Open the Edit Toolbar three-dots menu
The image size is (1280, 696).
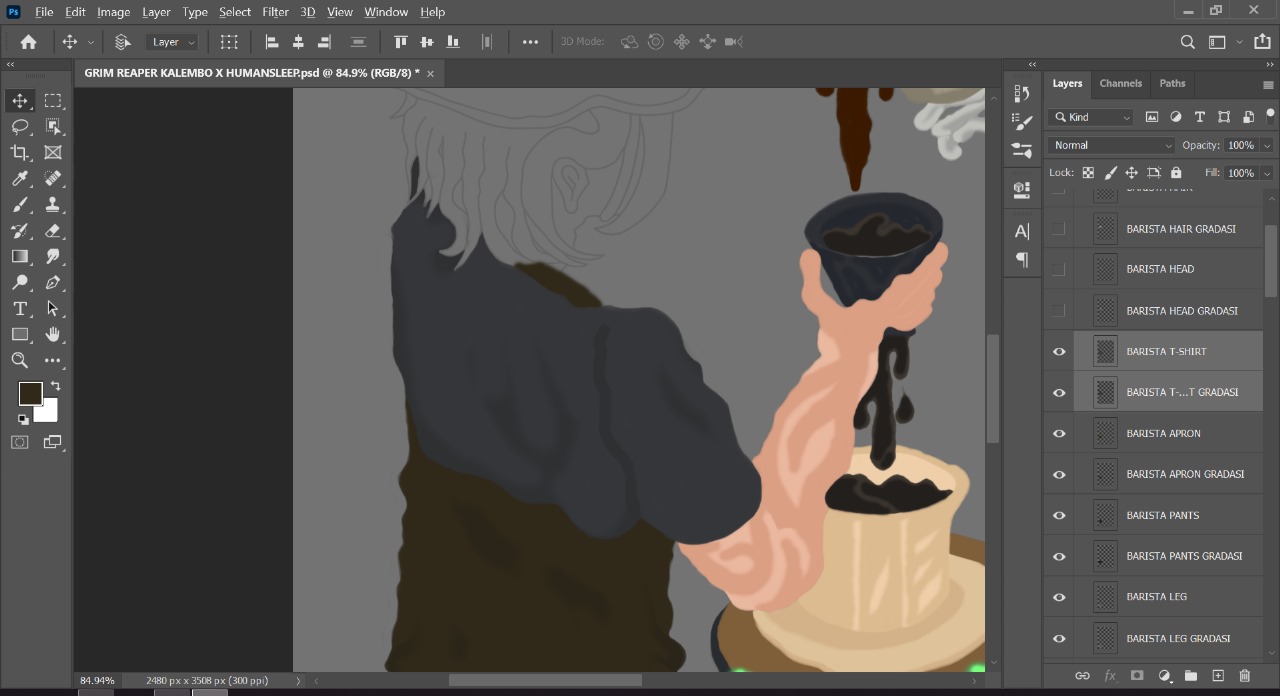click(x=53, y=360)
